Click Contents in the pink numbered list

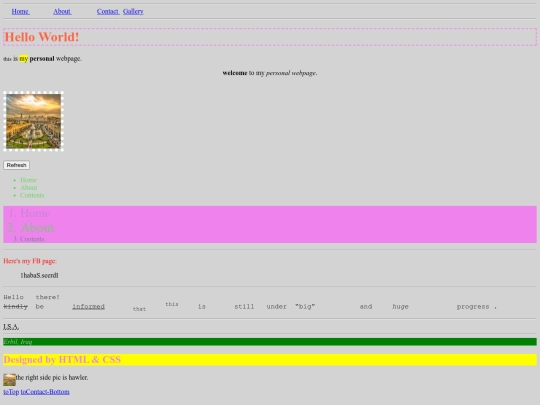pos(32,239)
